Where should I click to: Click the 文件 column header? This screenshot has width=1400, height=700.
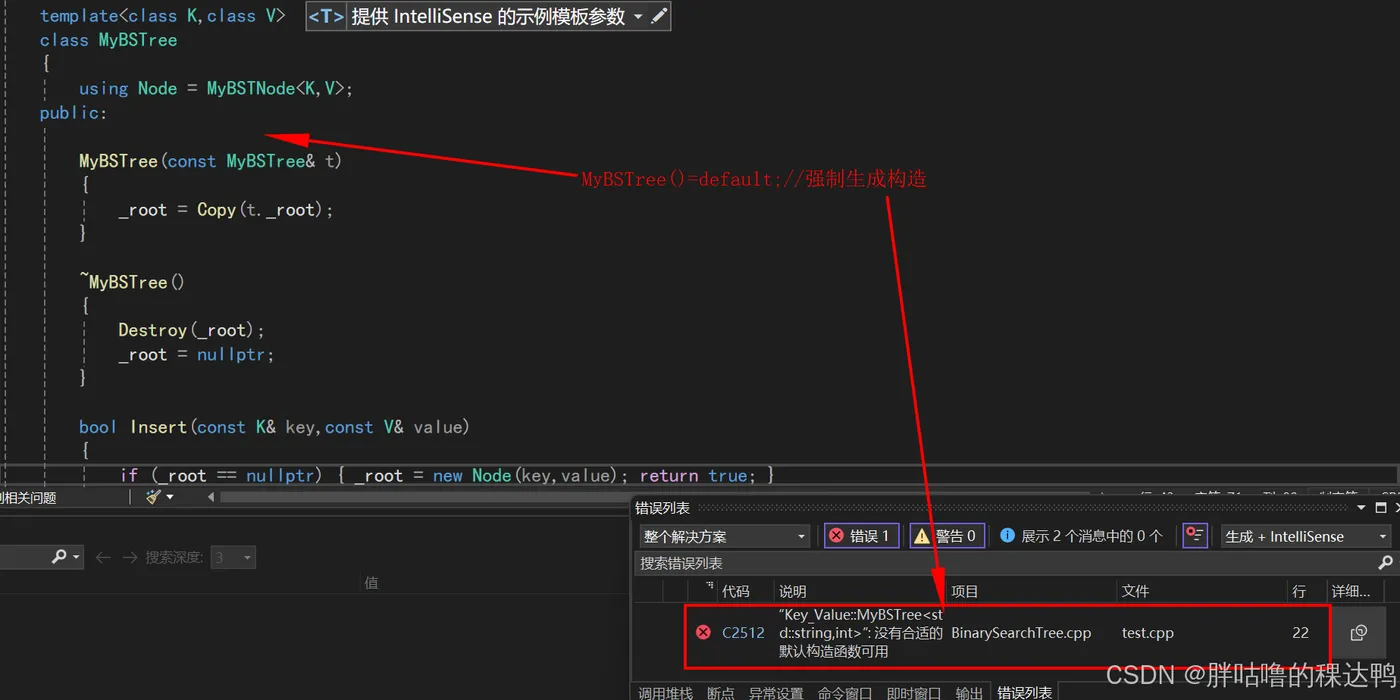(1135, 591)
